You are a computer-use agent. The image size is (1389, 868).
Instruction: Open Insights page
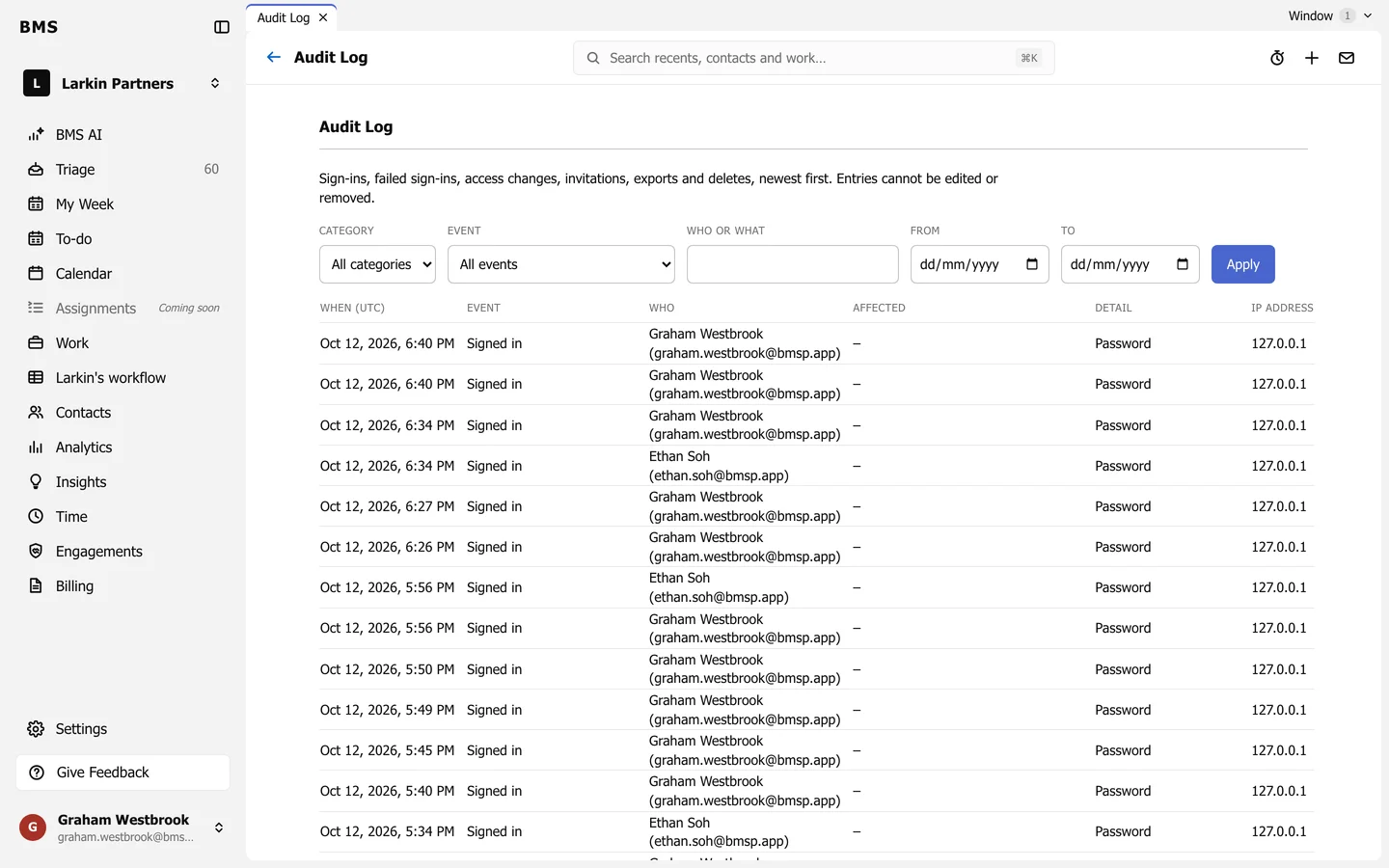pyautogui.click(x=123, y=482)
